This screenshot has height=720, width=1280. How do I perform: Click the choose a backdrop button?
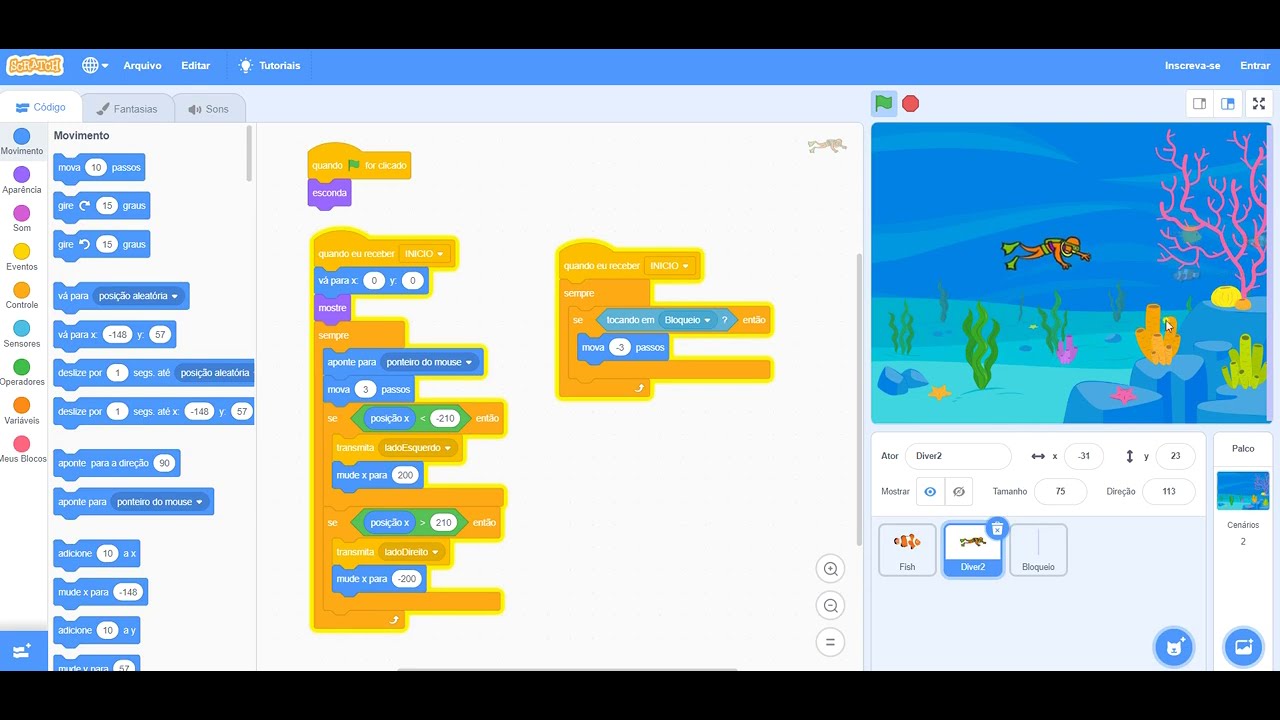click(1243, 646)
